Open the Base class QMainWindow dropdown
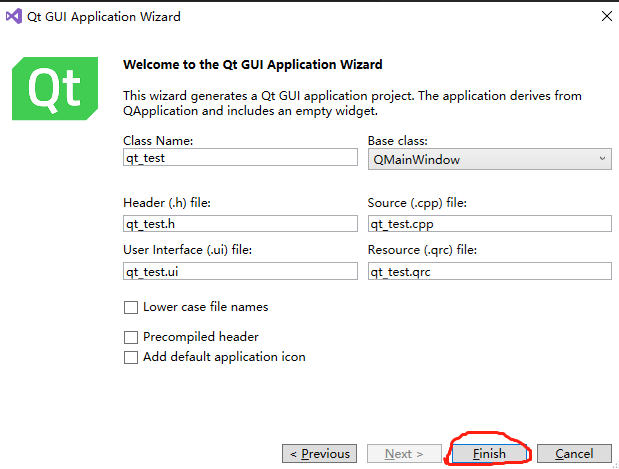 (x=490, y=159)
